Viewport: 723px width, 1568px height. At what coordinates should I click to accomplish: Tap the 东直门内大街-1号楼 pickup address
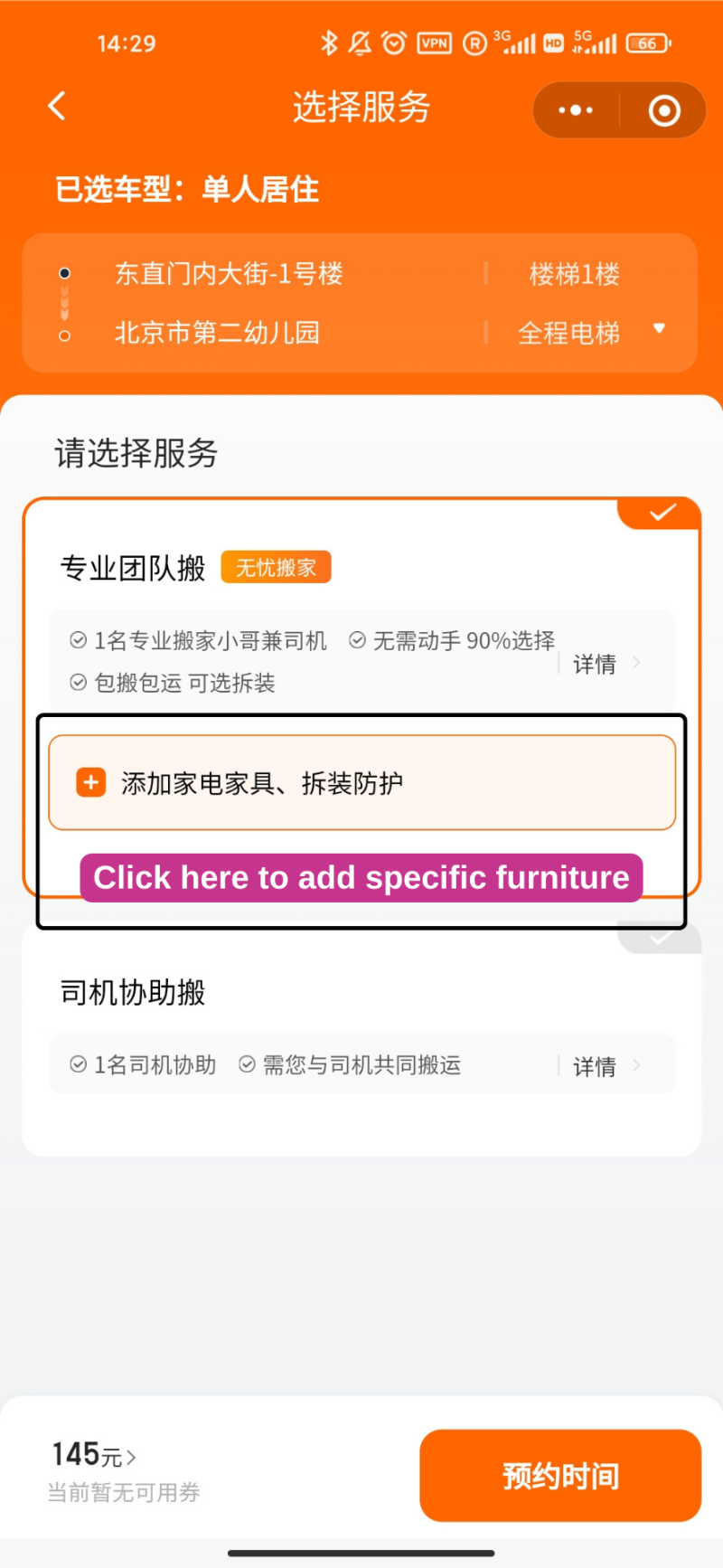coord(229,274)
